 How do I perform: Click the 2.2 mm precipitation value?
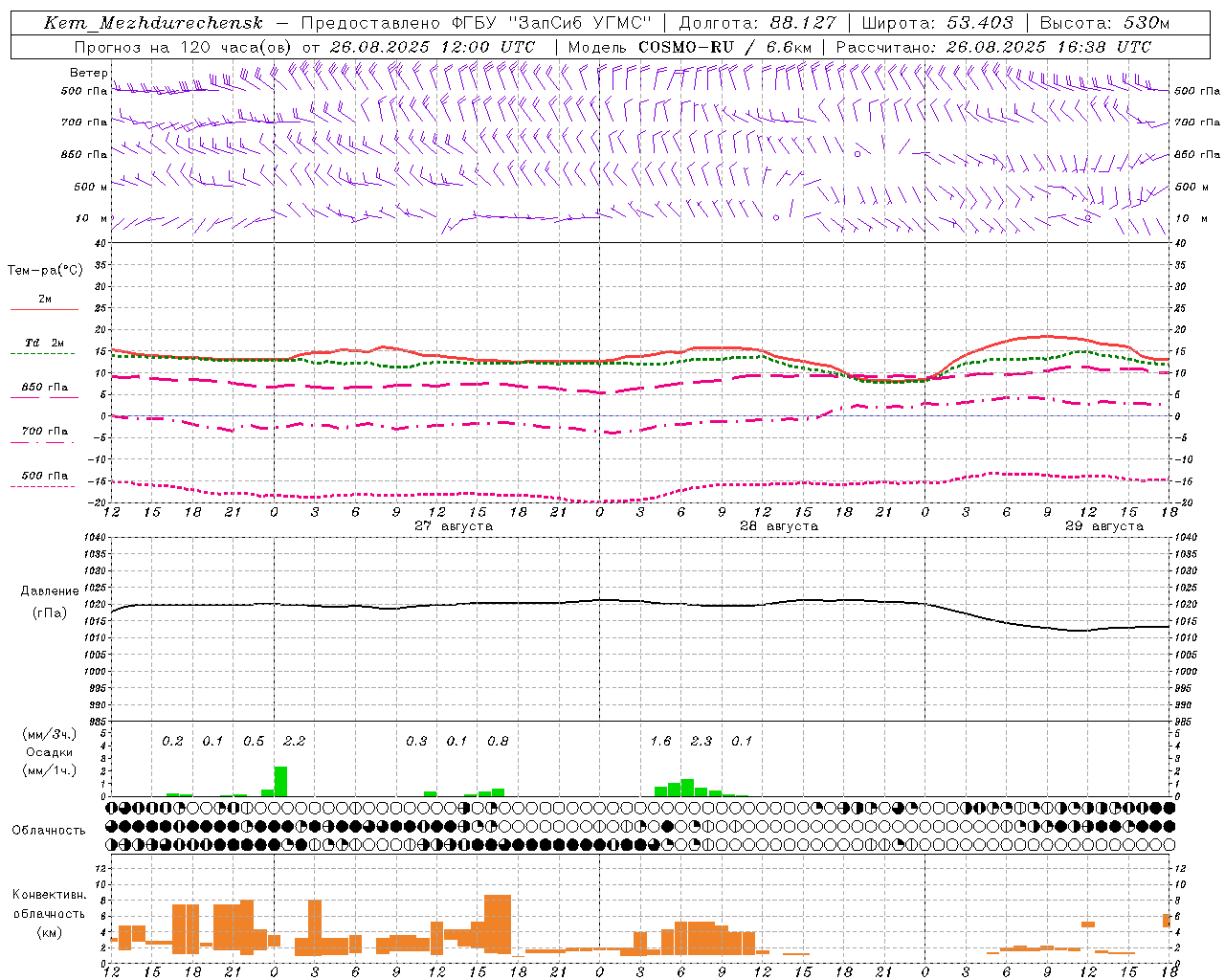coord(295,742)
